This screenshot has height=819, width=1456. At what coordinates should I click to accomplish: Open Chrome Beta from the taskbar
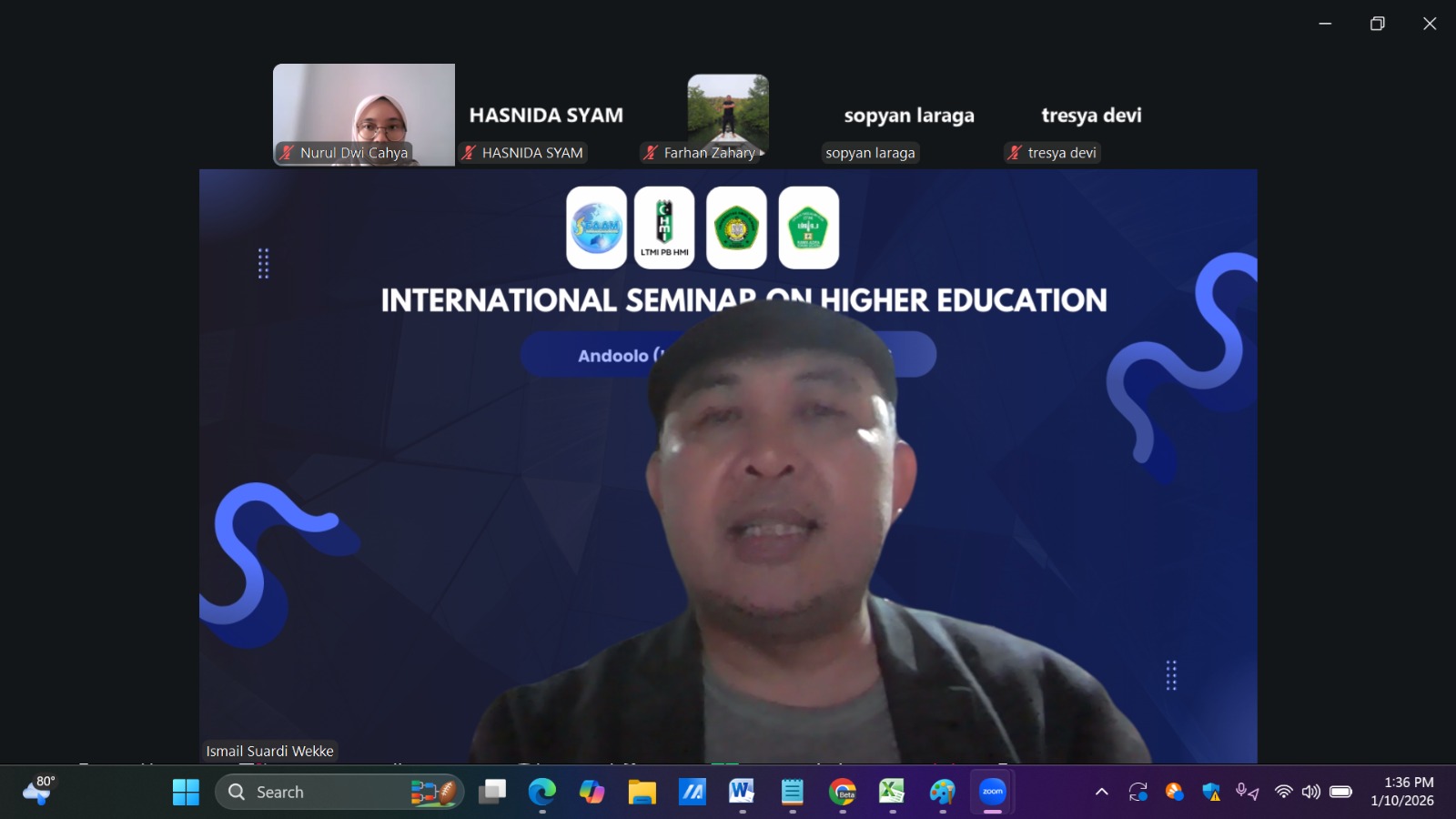tap(843, 792)
